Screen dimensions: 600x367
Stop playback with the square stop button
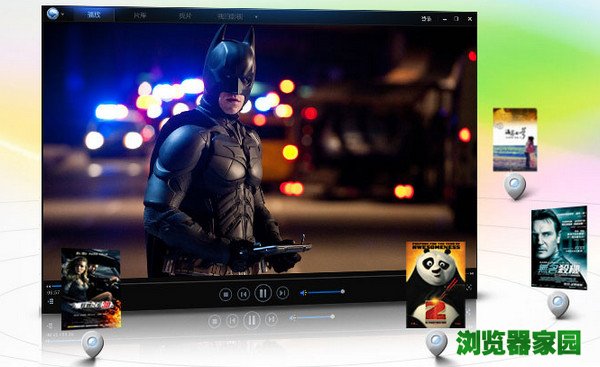tap(226, 294)
